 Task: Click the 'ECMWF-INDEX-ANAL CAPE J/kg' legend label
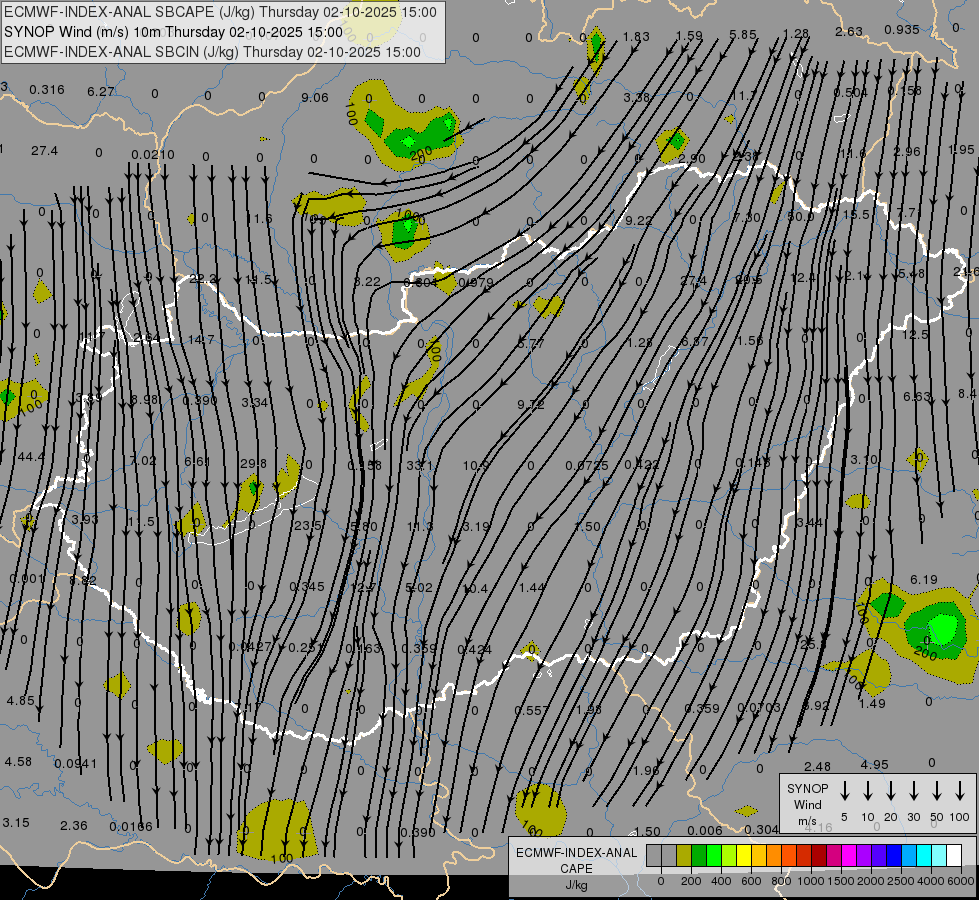(576, 868)
